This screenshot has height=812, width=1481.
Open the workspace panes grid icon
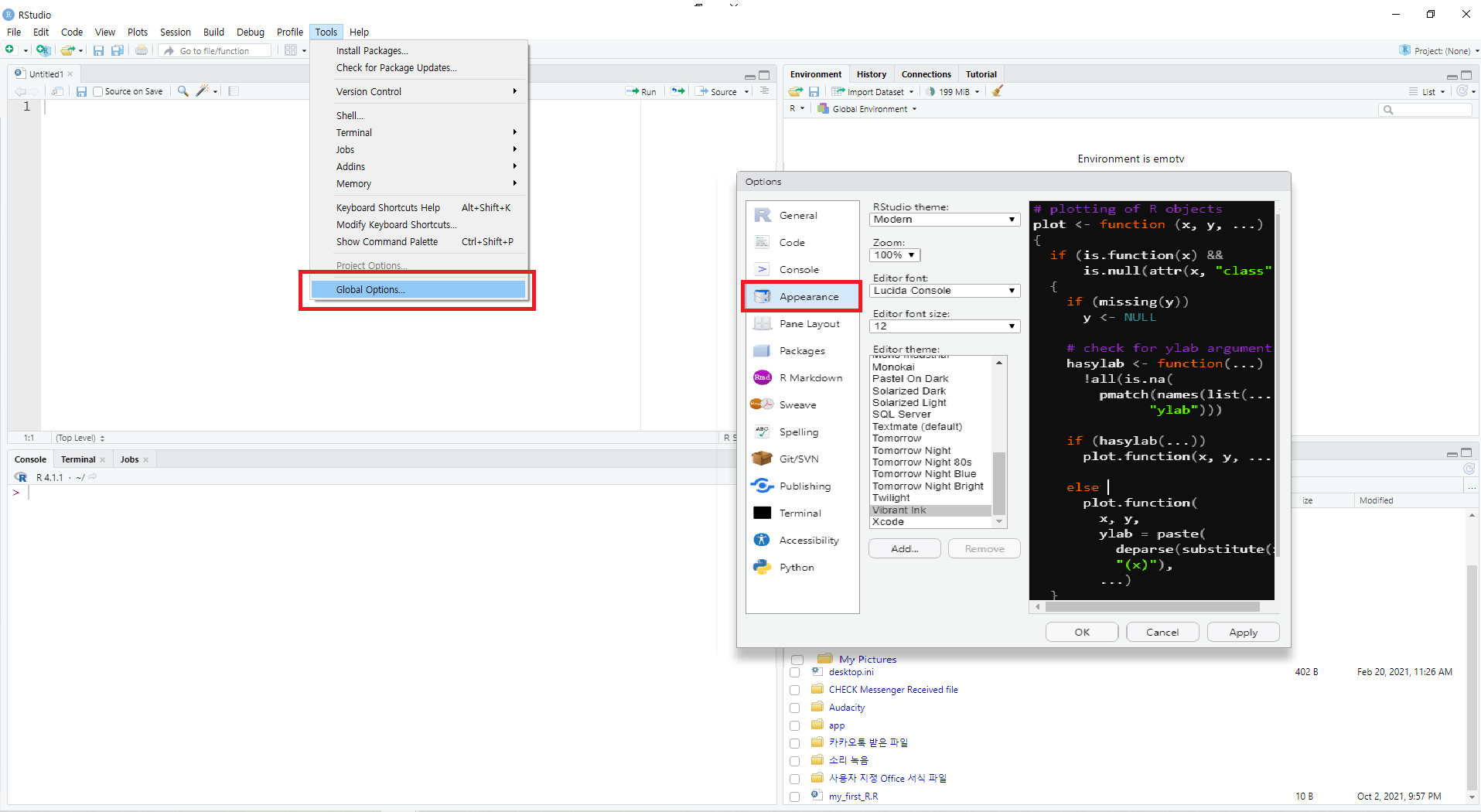coord(291,50)
